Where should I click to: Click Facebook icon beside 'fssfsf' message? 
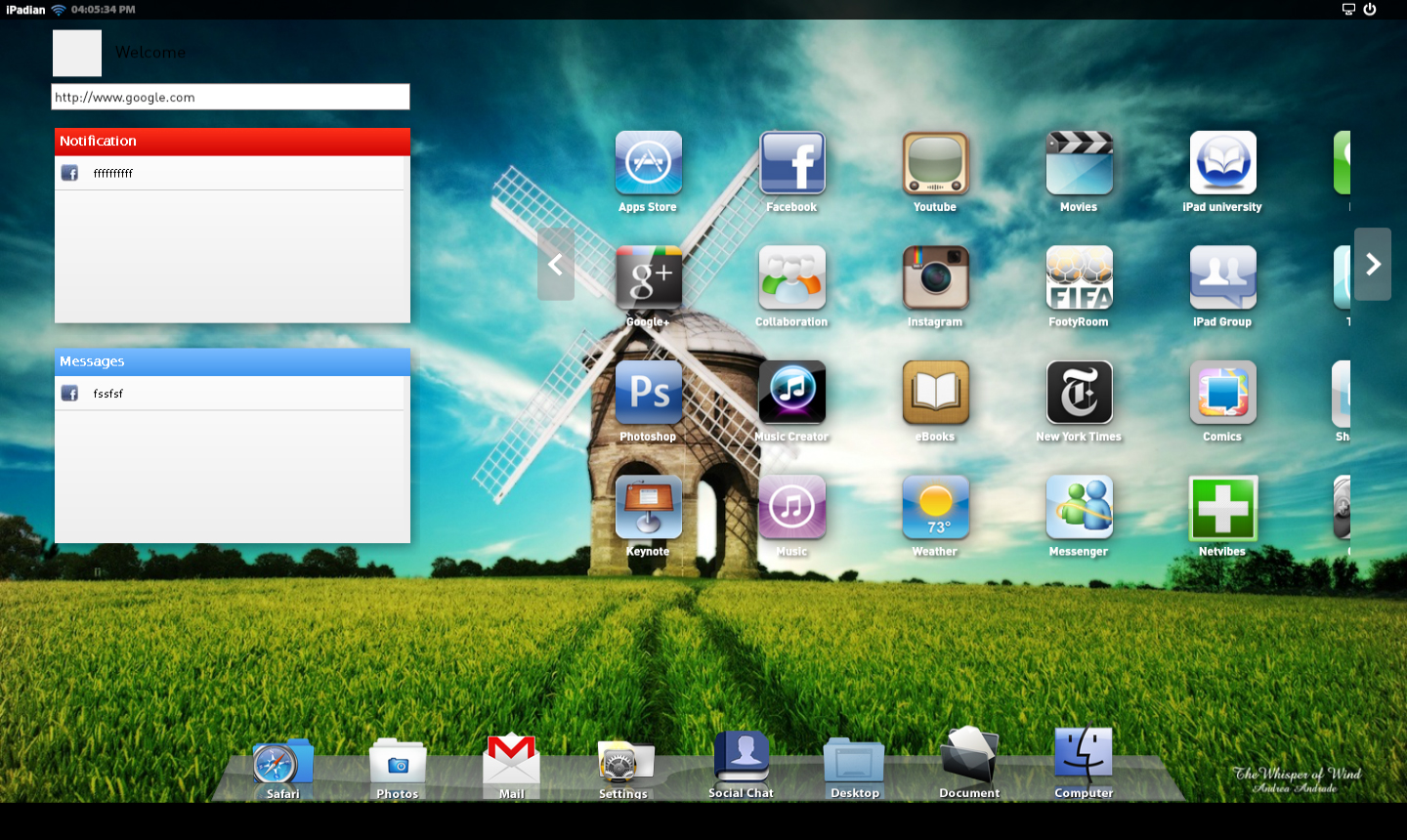coord(69,394)
